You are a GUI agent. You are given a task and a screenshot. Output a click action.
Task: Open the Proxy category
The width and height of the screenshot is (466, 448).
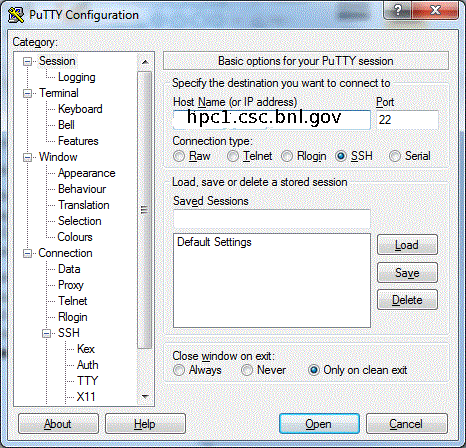pyautogui.click(x=70, y=285)
